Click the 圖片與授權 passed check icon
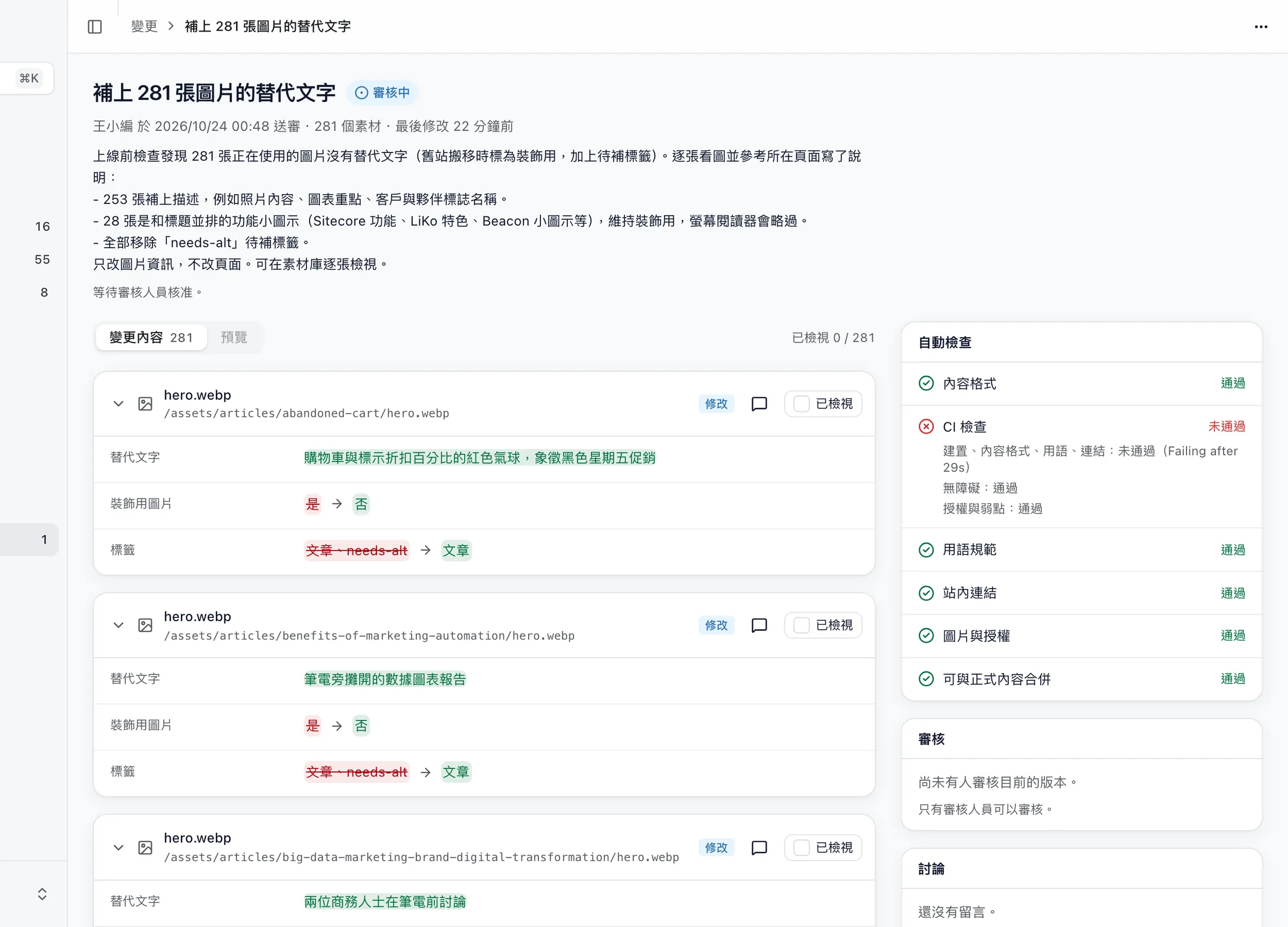Image resolution: width=1288 pixels, height=927 pixels. [x=926, y=635]
